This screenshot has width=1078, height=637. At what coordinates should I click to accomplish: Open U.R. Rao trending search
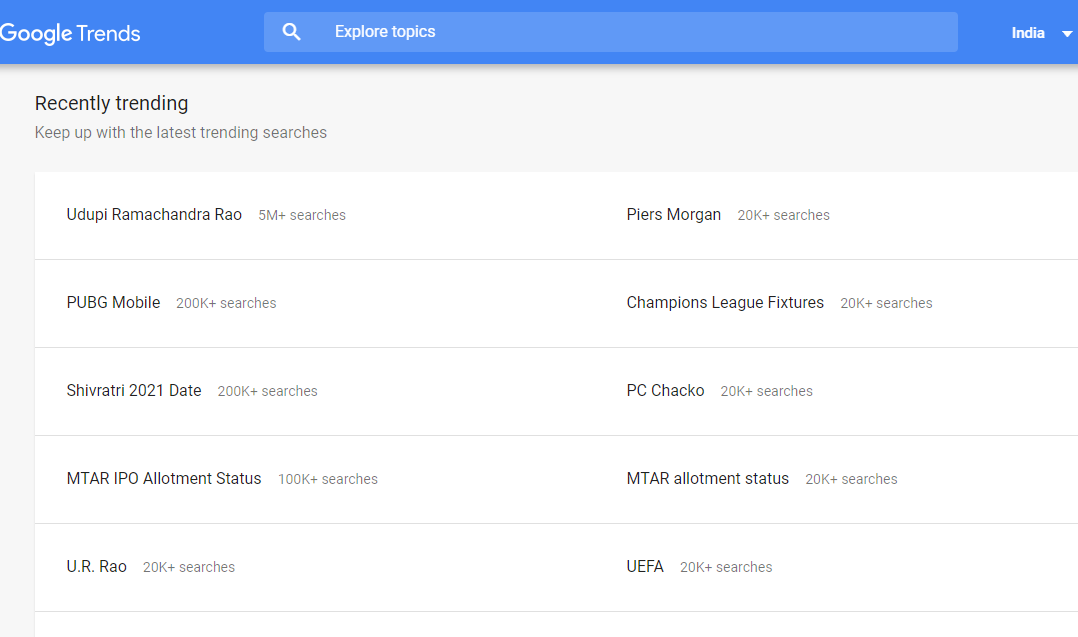[96, 566]
